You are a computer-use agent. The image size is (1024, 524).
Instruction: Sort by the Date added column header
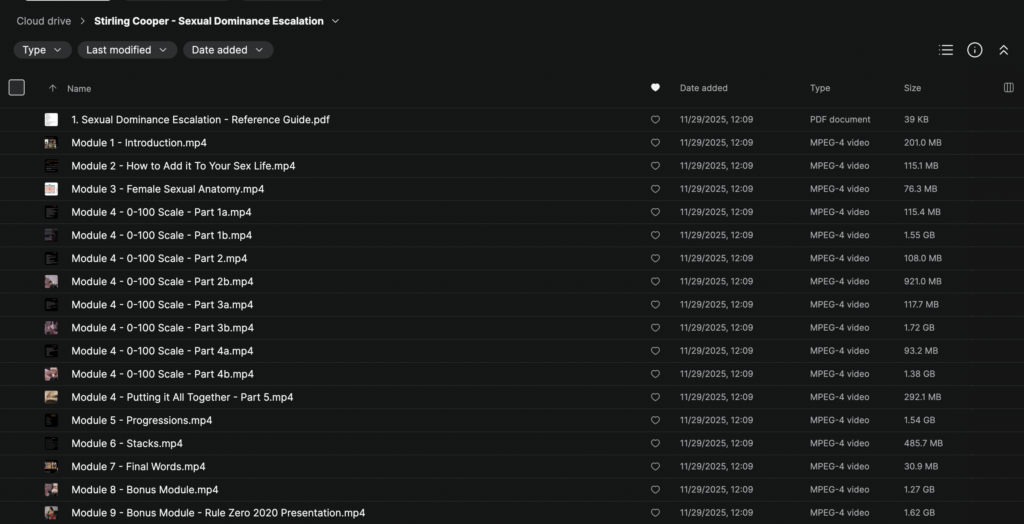click(x=704, y=88)
